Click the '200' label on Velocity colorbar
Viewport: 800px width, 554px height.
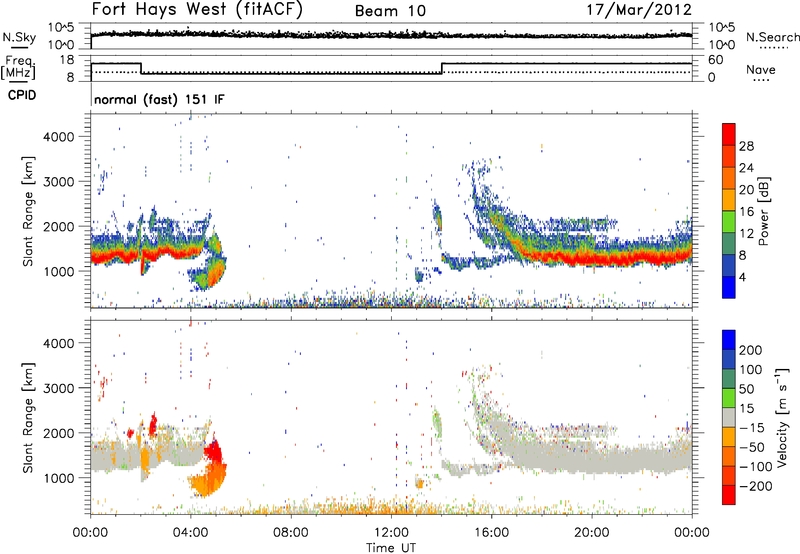(751, 350)
